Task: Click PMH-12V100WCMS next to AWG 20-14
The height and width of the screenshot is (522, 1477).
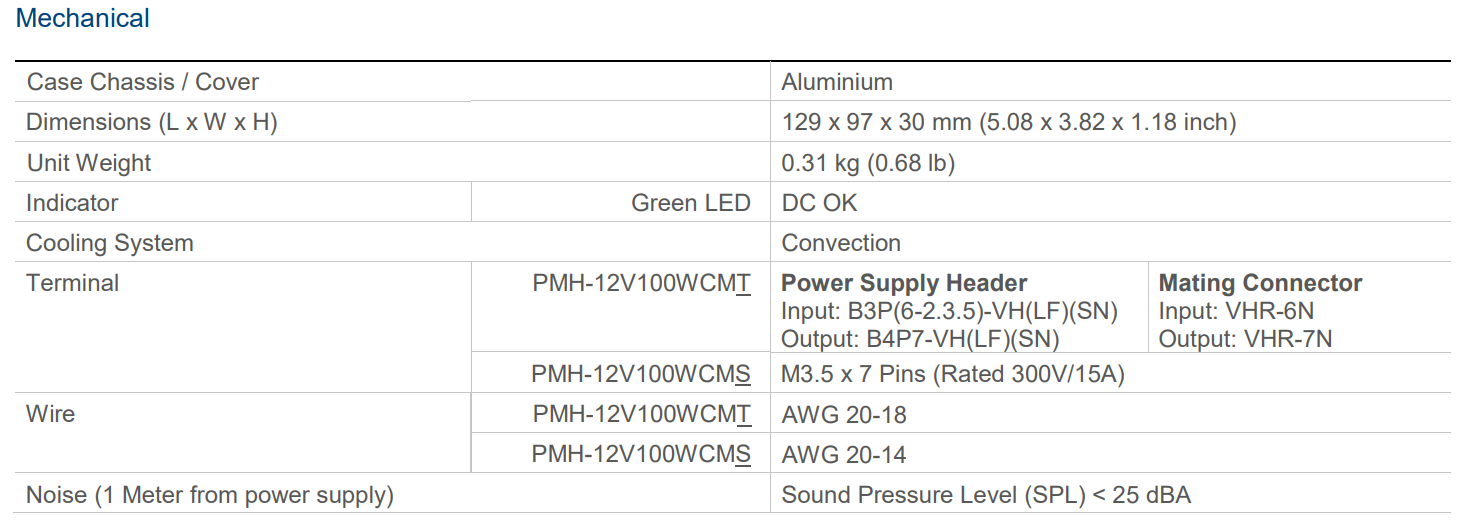Action: pyautogui.click(x=640, y=455)
